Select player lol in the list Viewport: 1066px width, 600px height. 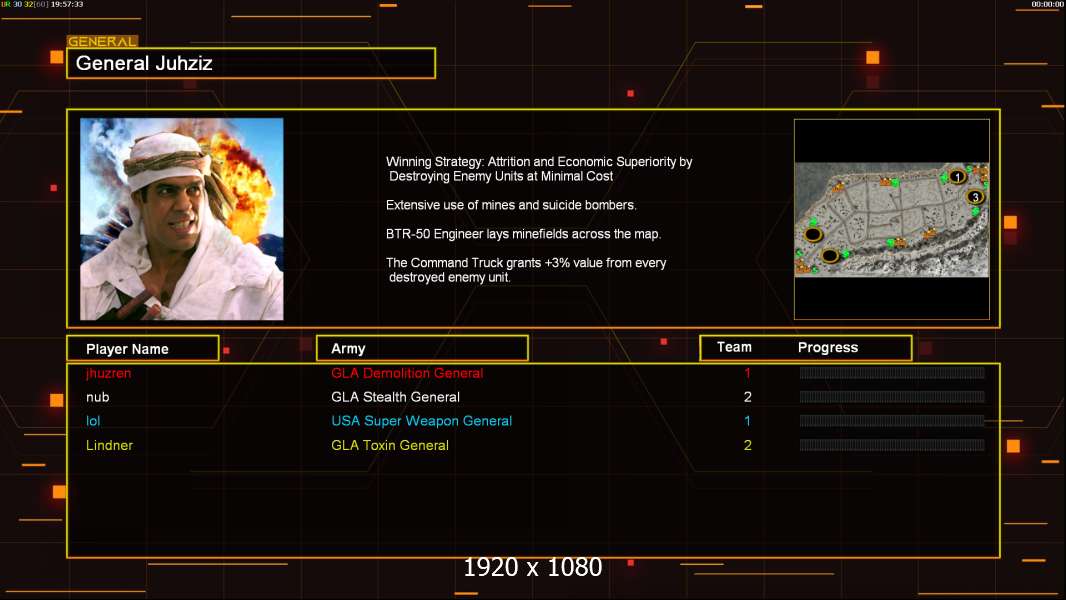(93, 421)
